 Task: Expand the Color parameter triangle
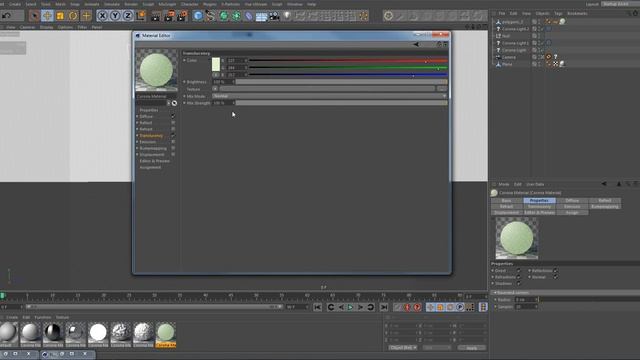click(x=184, y=60)
